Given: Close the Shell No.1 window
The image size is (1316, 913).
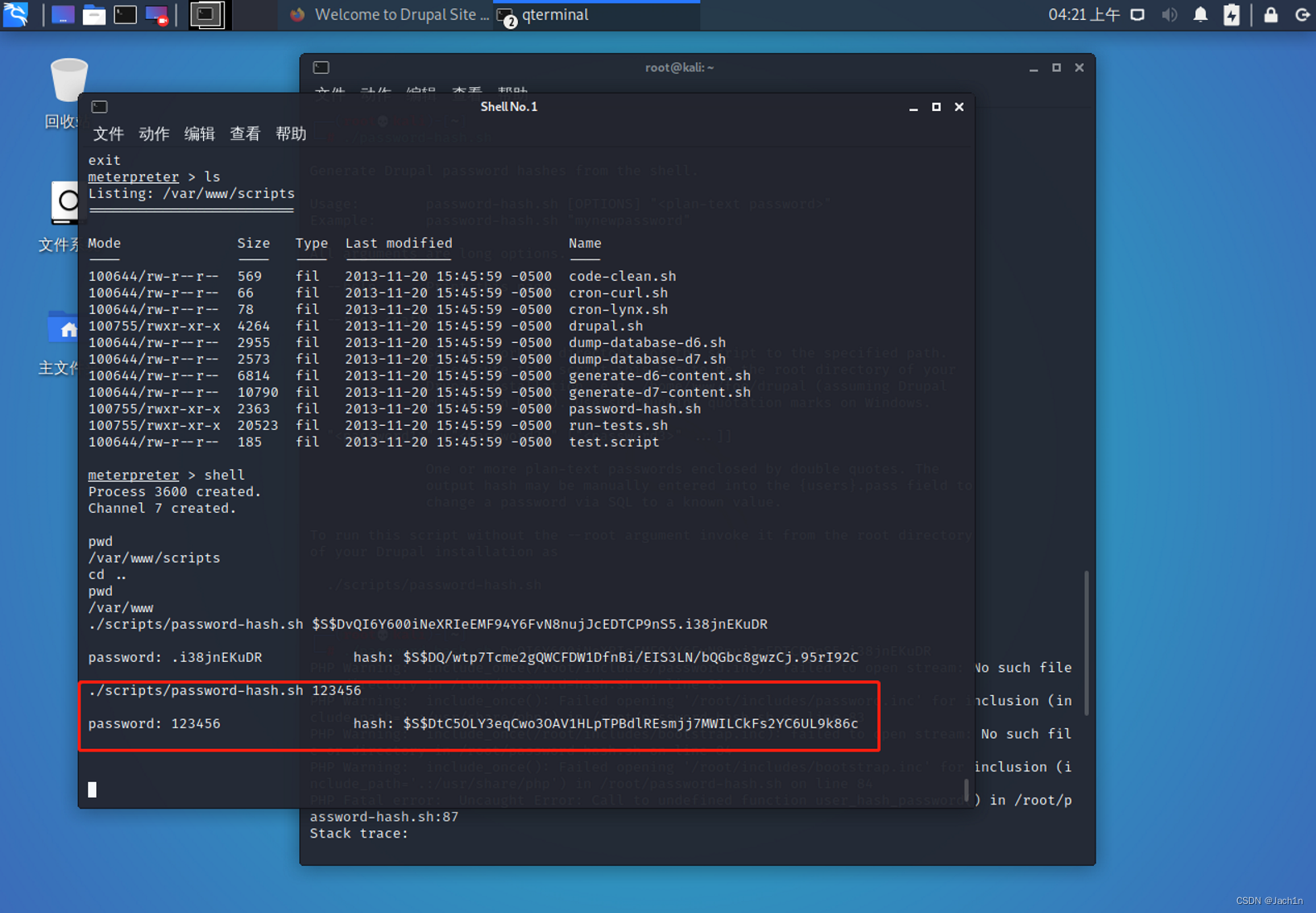Looking at the screenshot, I should [x=959, y=107].
